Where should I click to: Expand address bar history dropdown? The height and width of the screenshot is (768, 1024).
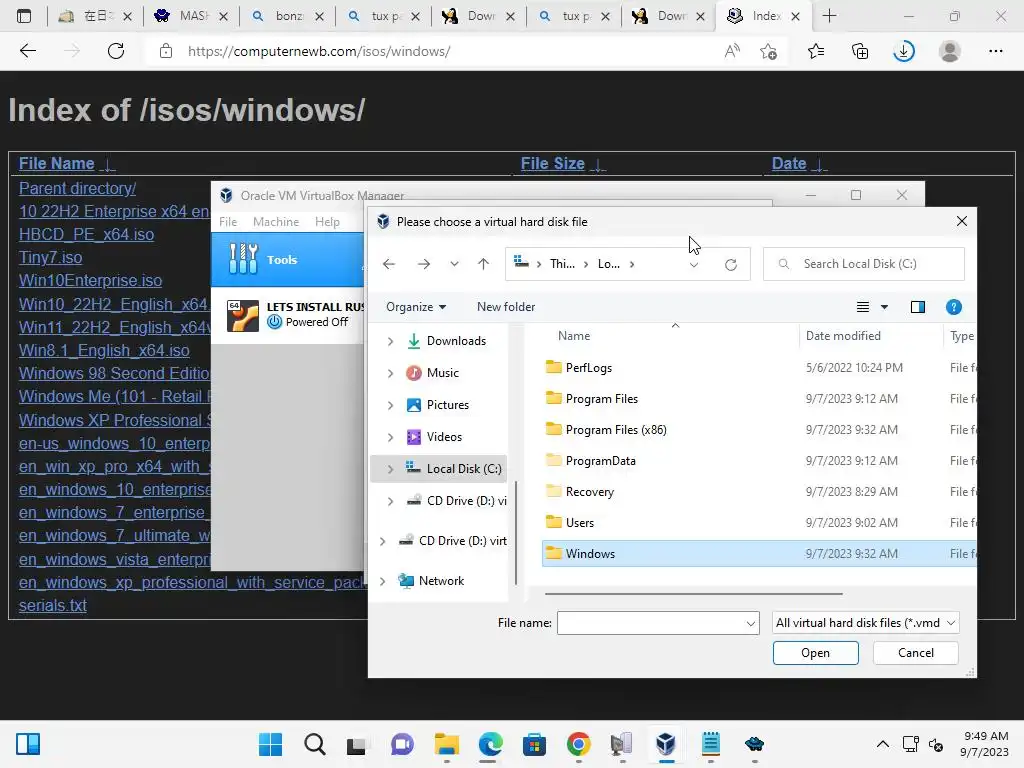(694, 264)
